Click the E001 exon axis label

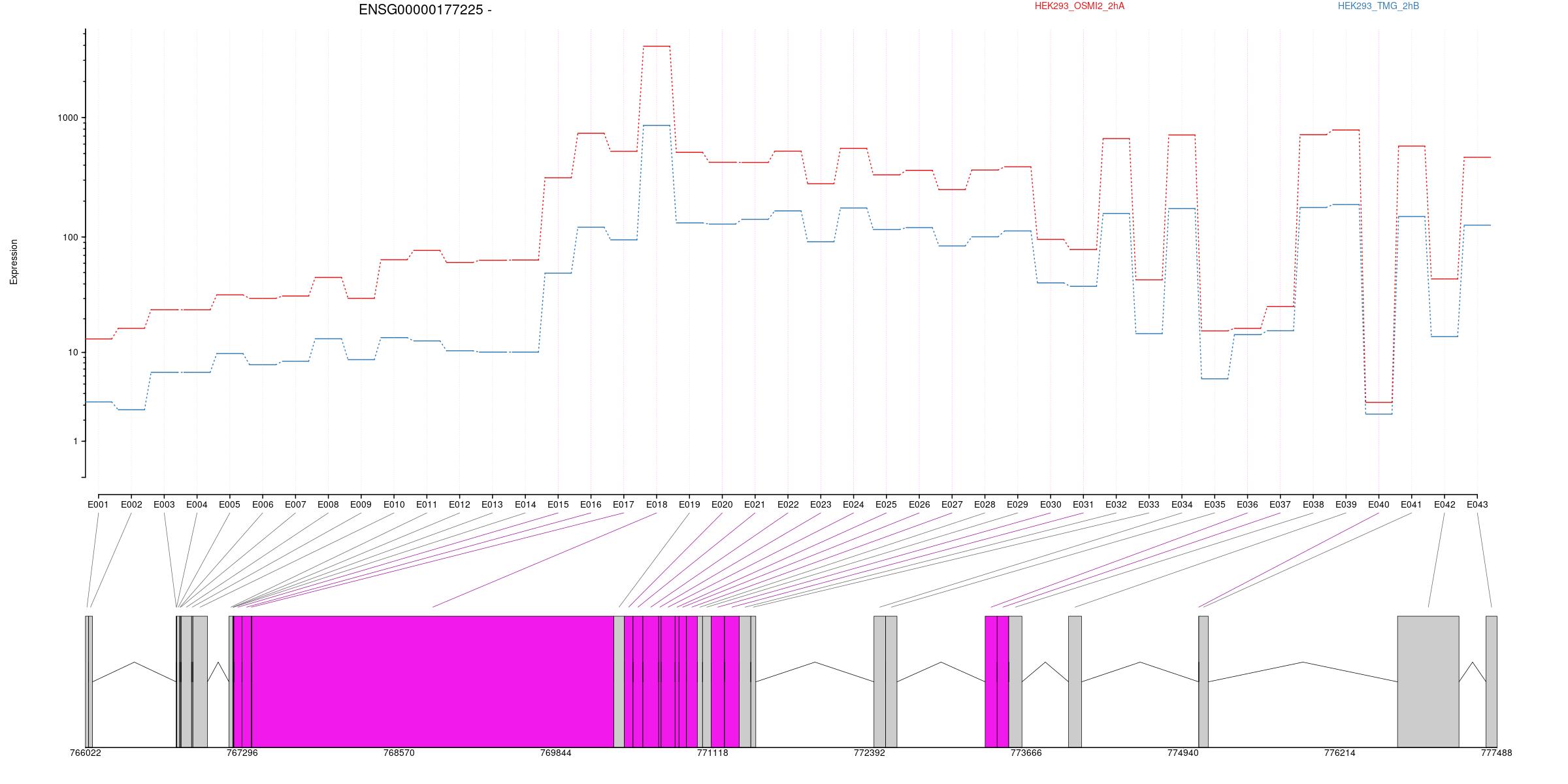[x=98, y=504]
